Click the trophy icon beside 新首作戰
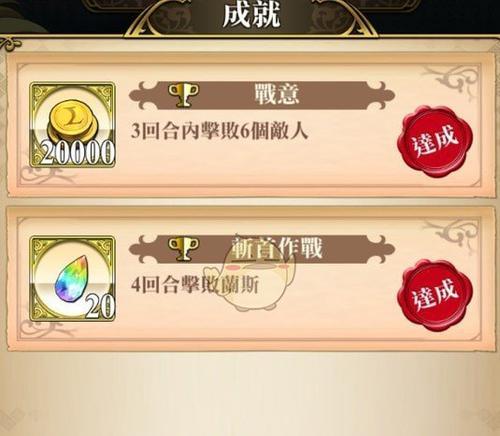Viewport: 500px width, 436px height. [x=183, y=249]
